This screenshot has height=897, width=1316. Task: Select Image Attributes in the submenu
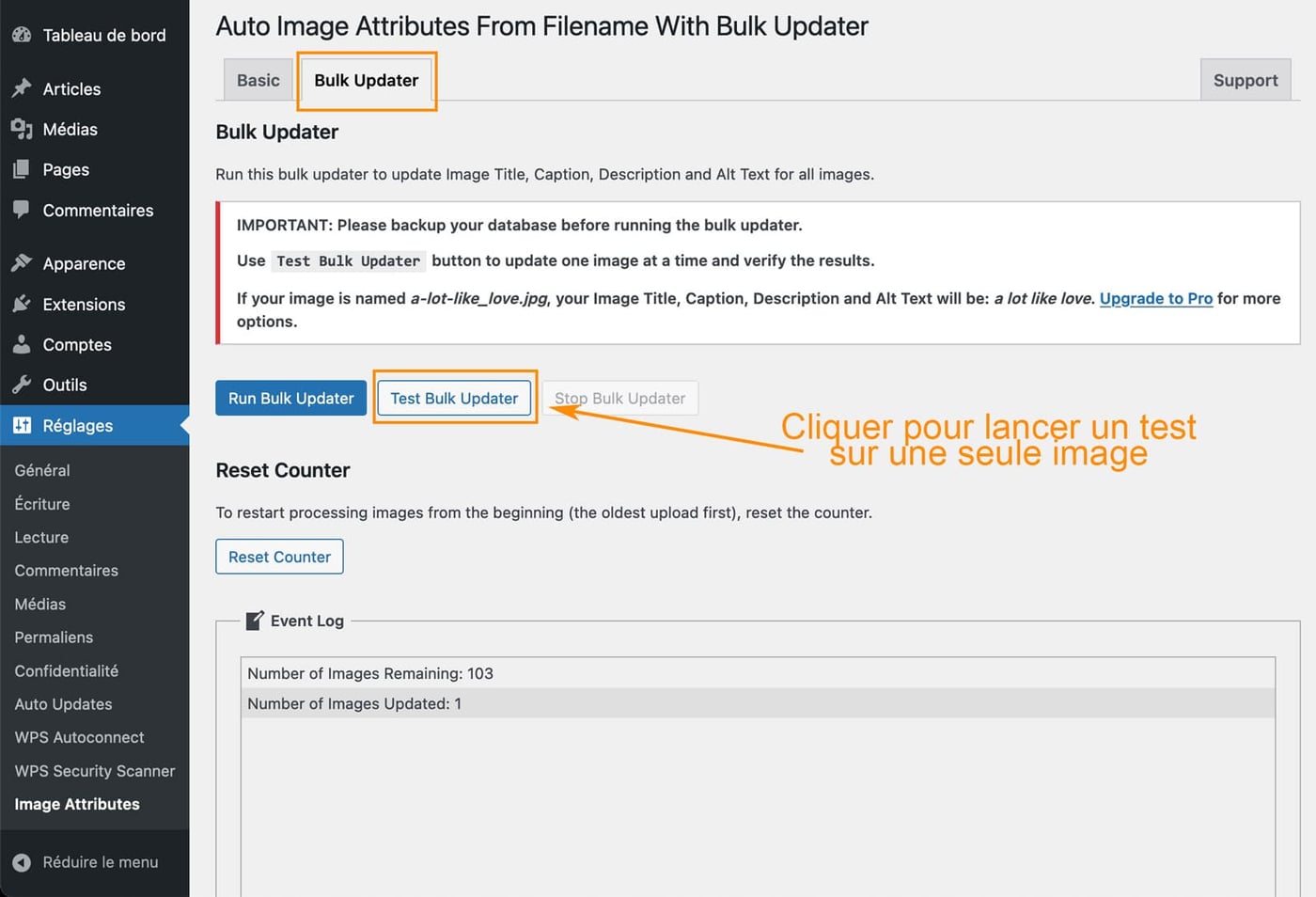click(x=76, y=804)
